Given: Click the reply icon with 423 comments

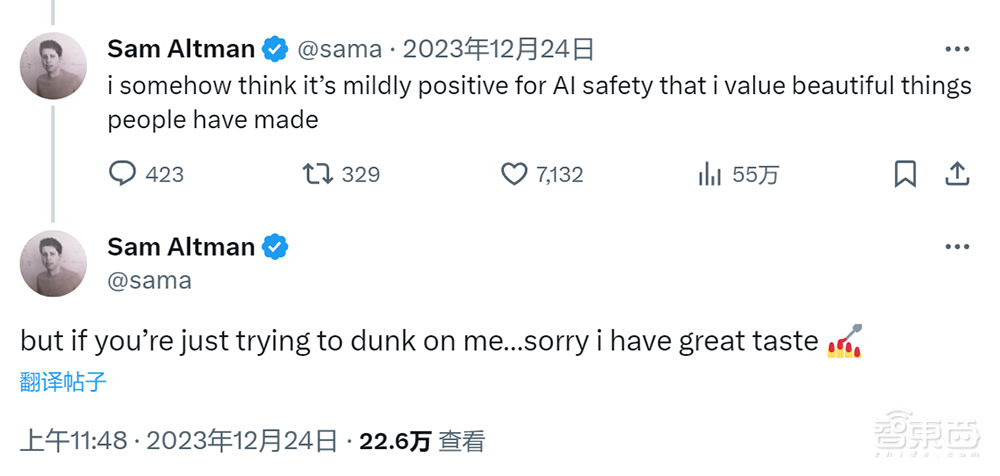Looking at the screenshot, I should (122, 174).
